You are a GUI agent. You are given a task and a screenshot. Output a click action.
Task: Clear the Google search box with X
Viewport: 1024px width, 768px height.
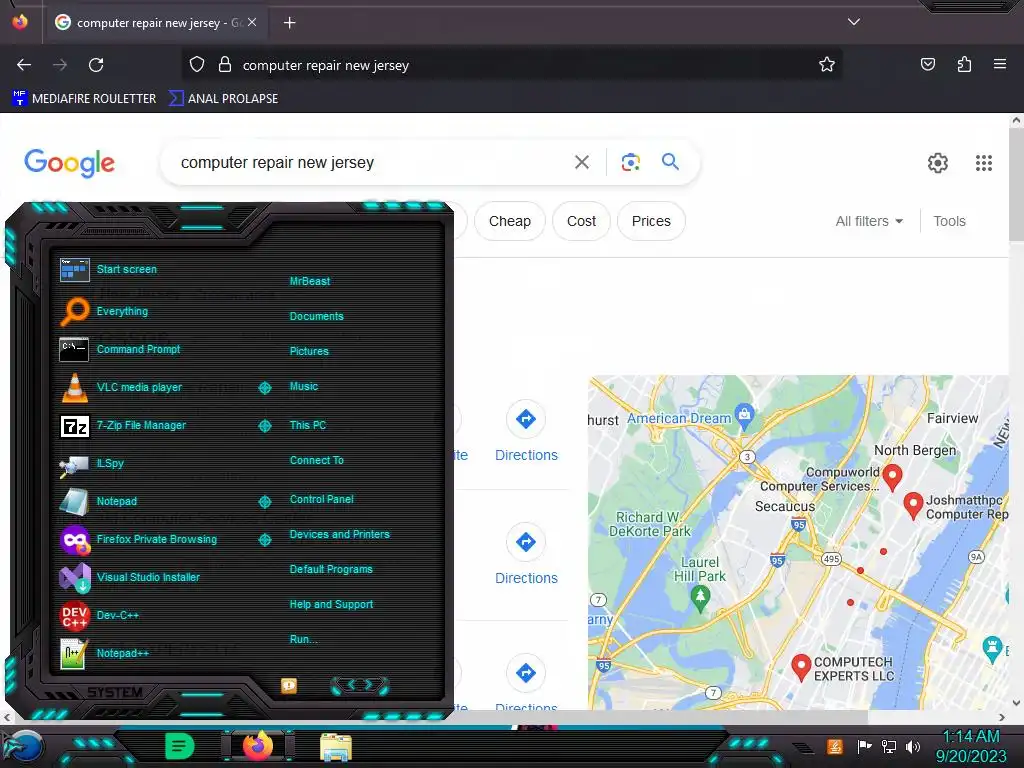(582, 162)
